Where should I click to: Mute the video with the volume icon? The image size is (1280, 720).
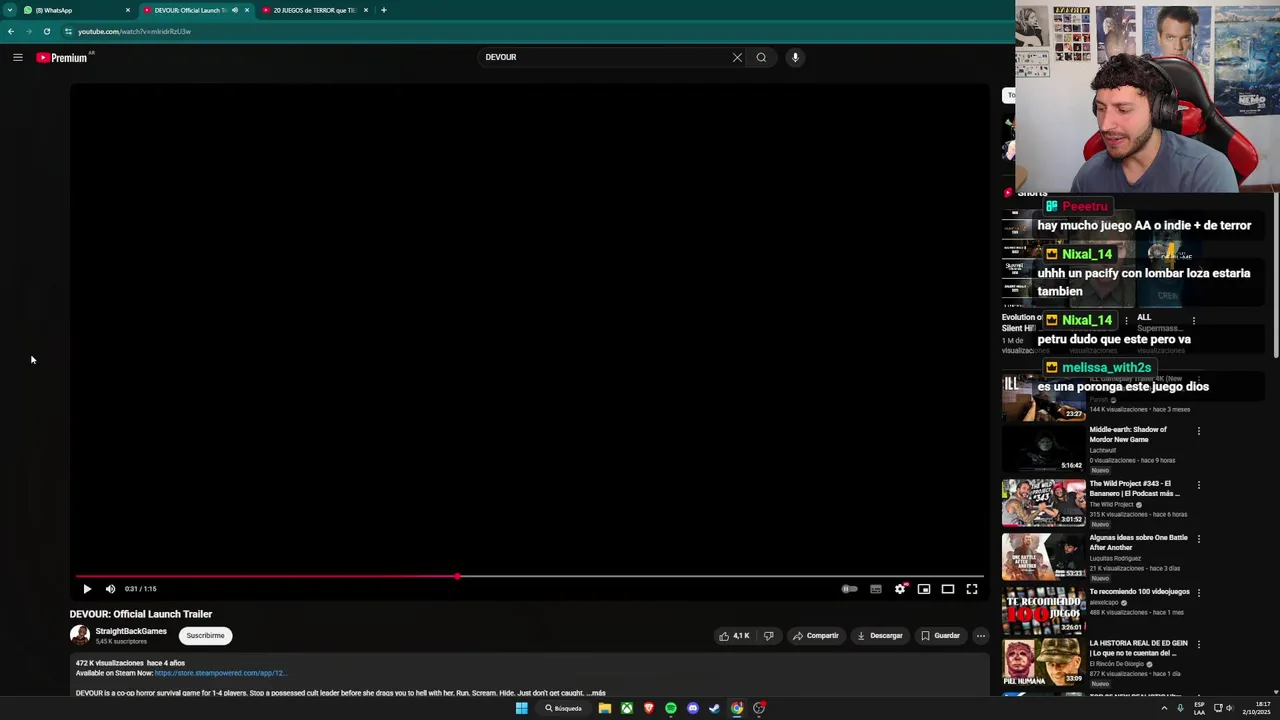[110, 589]
